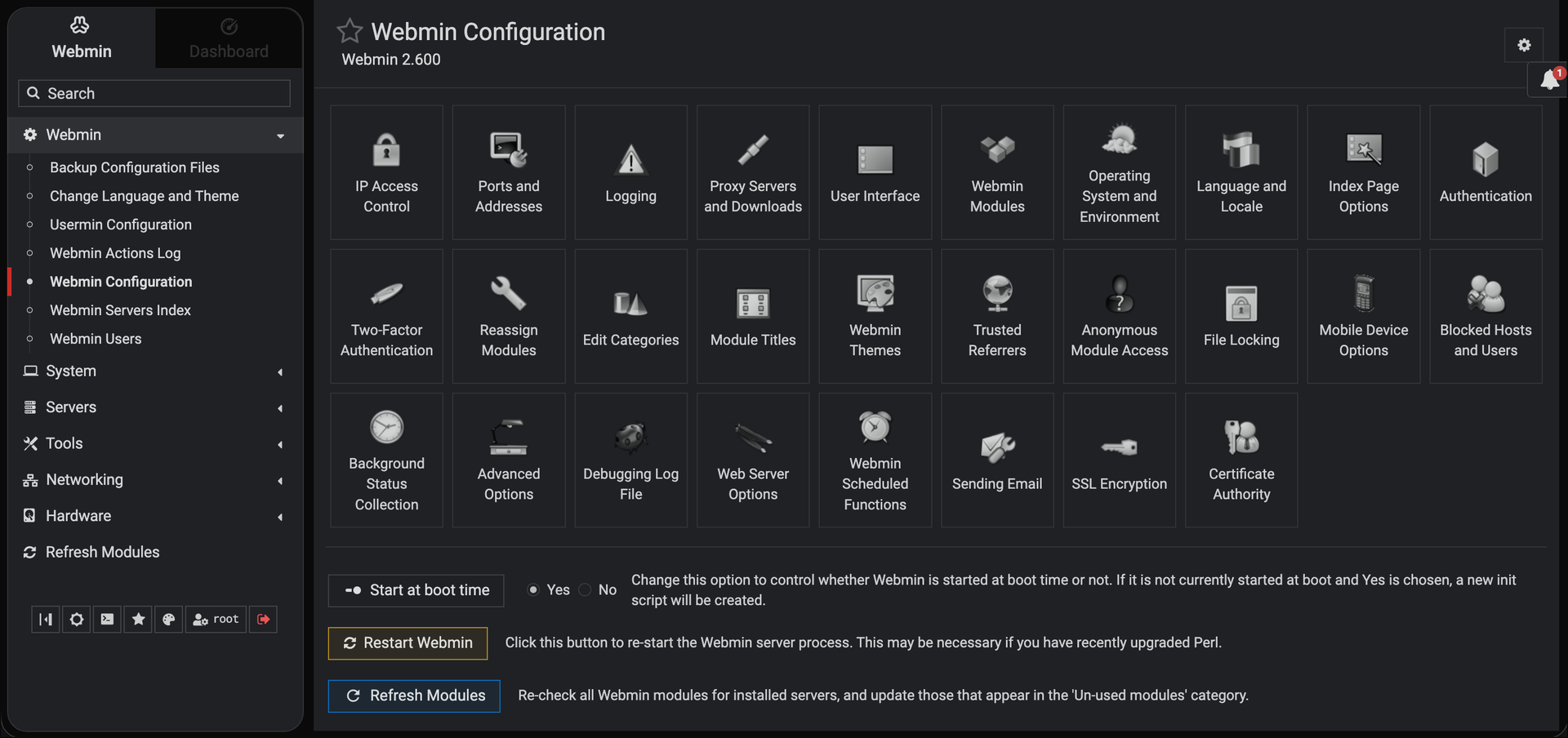
Task: Open Authentication settings icon
Action: point(1486,172)
